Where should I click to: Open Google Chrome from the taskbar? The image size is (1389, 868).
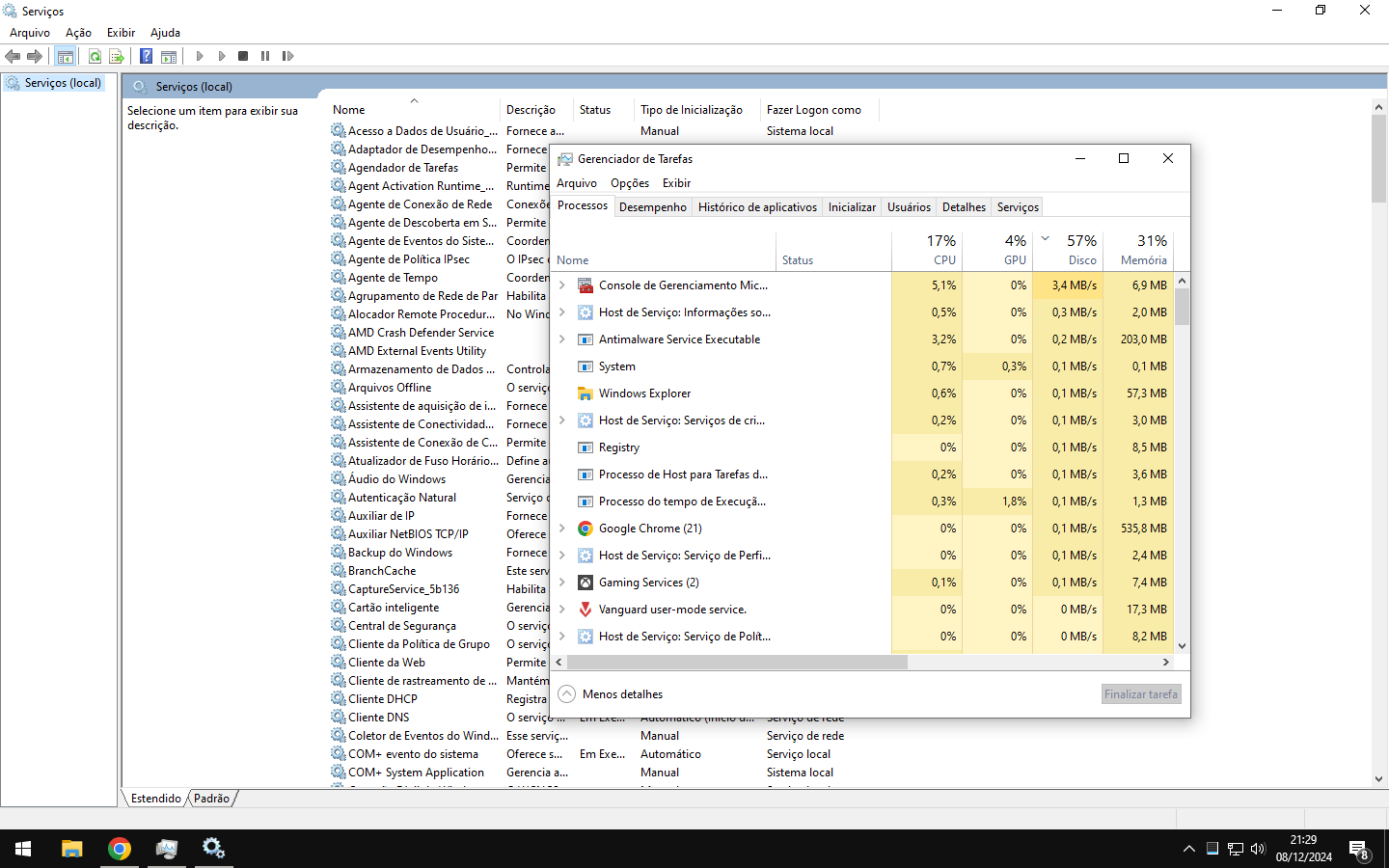[x=120, y=849]
